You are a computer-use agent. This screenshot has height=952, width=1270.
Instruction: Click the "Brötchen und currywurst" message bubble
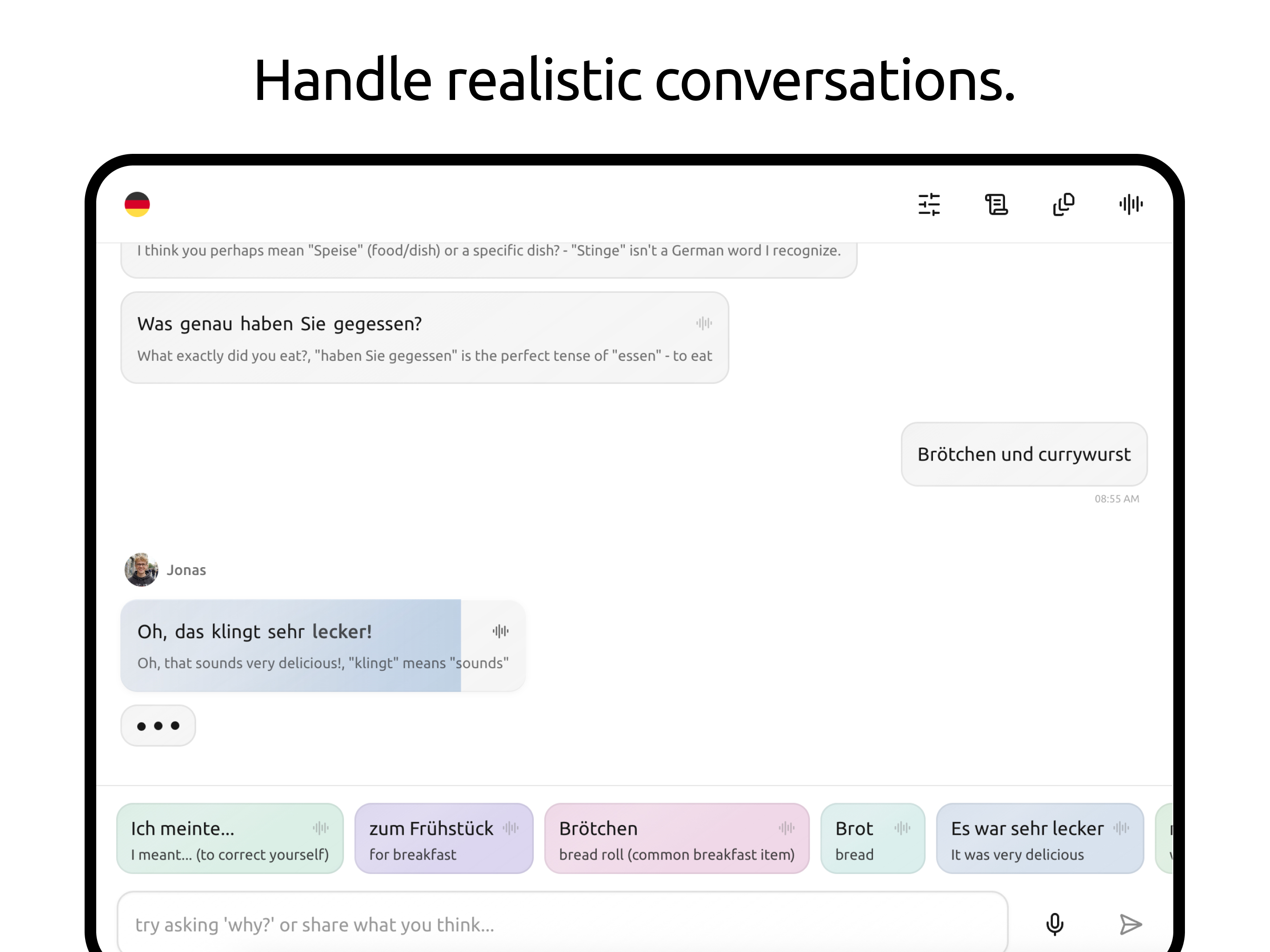(x=1024, y=454)
